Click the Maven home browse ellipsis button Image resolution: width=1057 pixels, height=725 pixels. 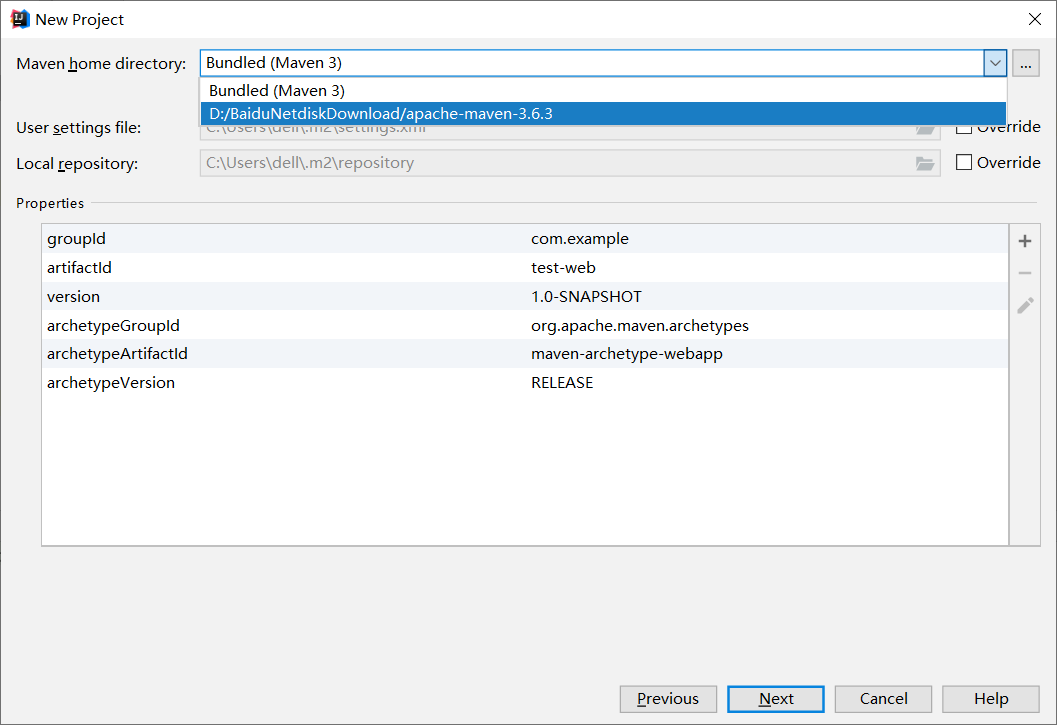click(1025, 63)
